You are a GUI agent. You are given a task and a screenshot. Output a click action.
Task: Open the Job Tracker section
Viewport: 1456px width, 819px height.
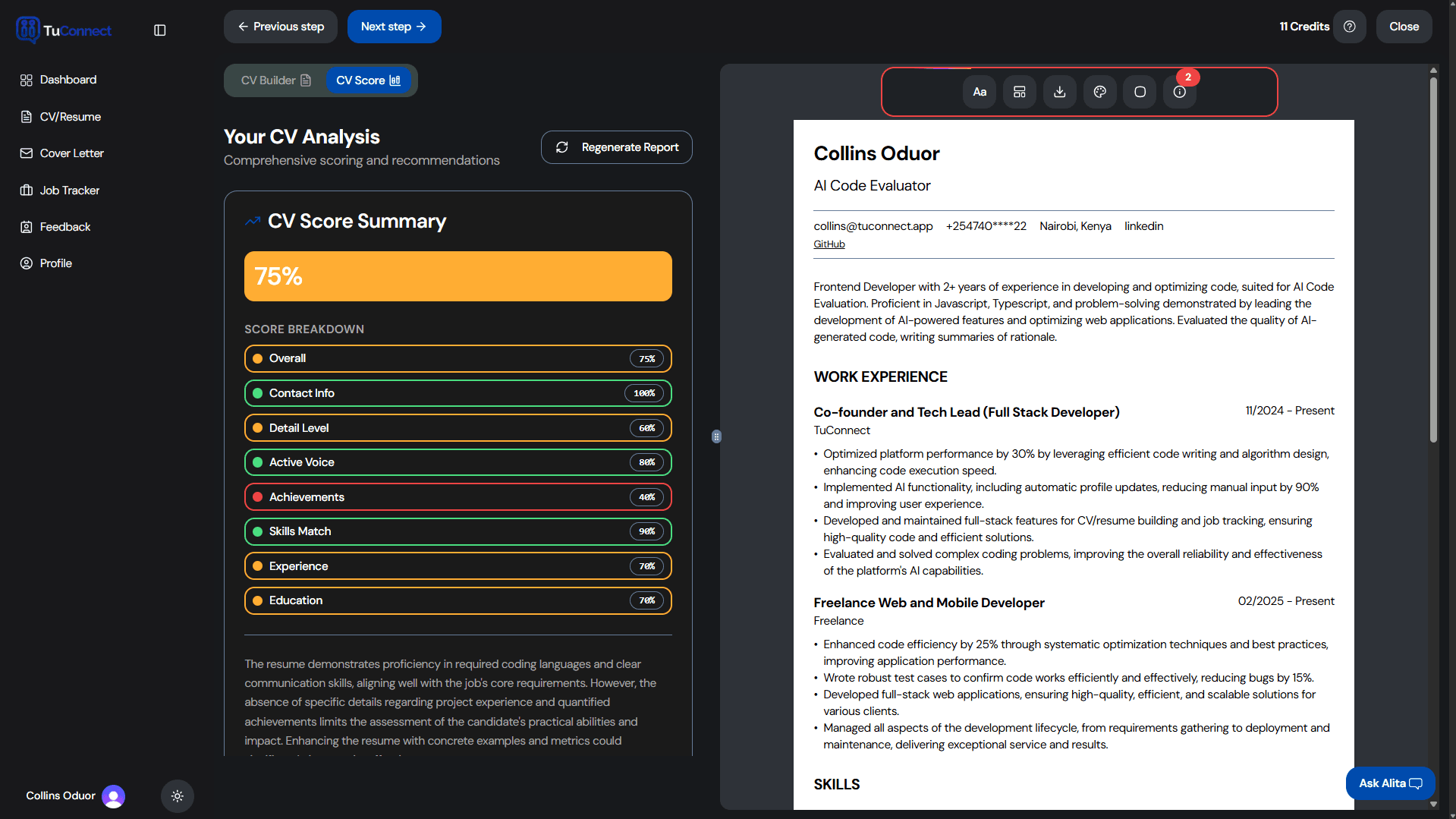(68, 190)
